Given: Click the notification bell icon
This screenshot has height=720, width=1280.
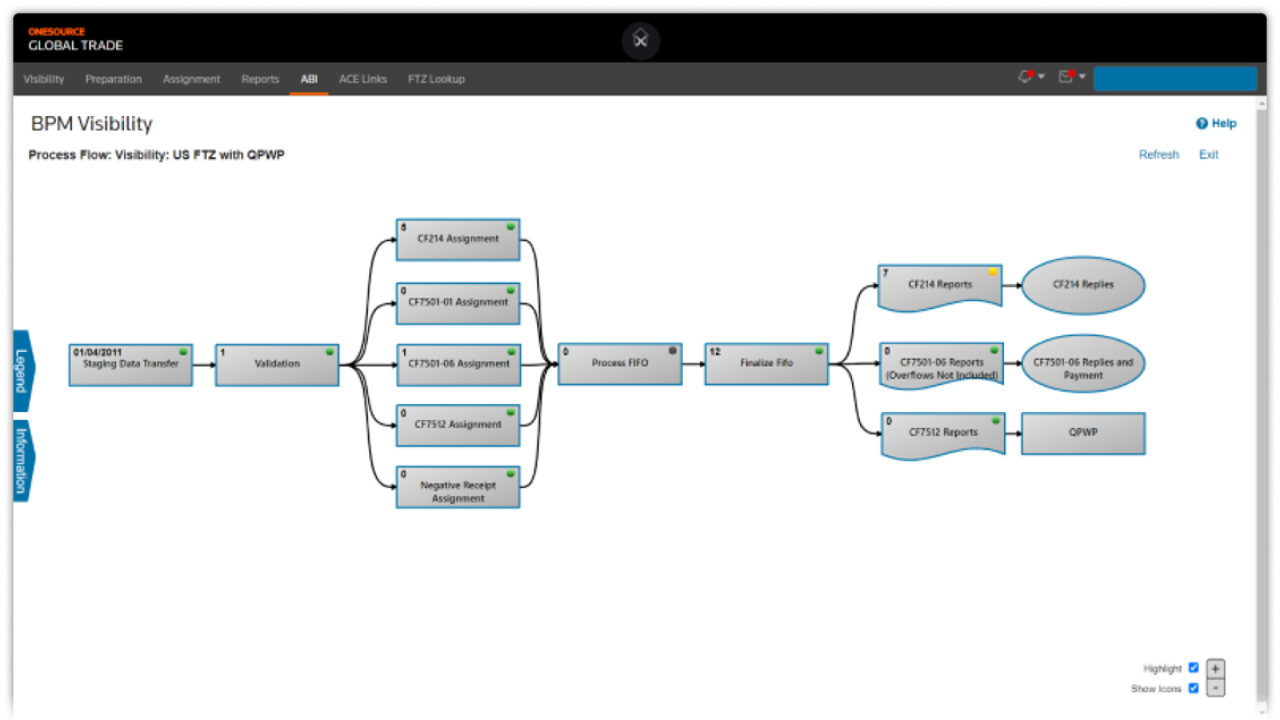Looking at the screenshot, I should [1026, 77].
